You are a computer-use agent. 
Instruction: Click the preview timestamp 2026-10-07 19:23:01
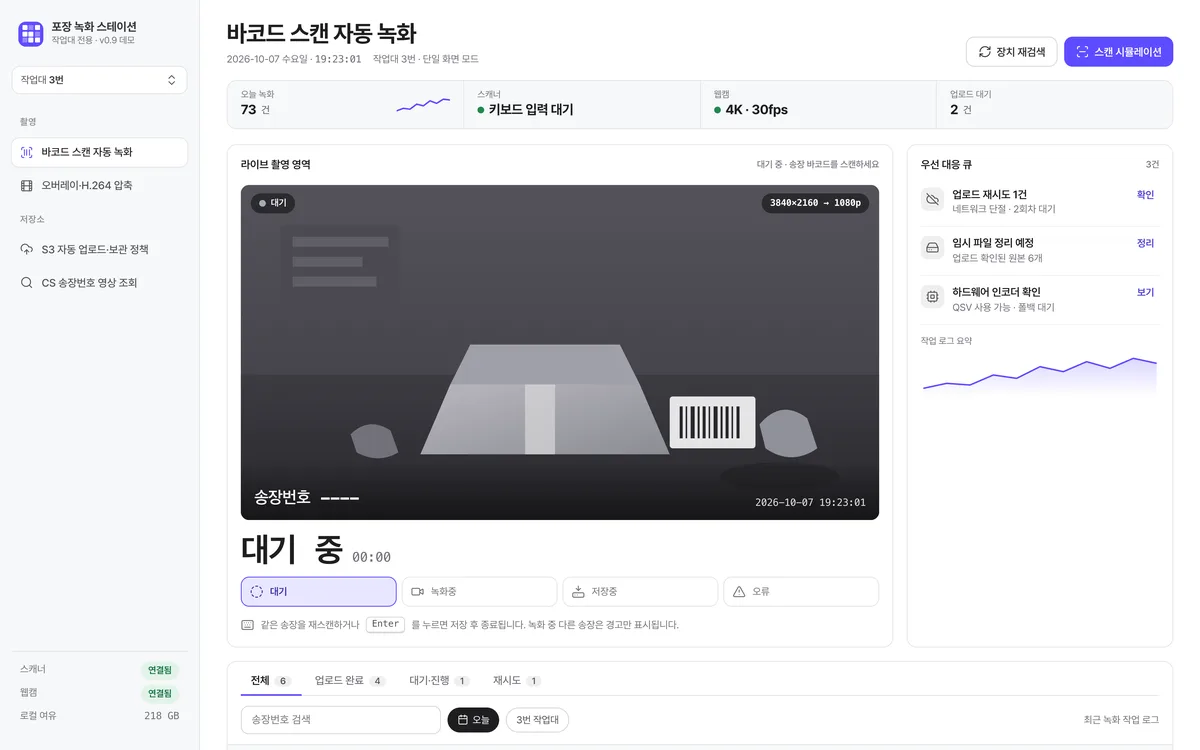pos(810,503)
